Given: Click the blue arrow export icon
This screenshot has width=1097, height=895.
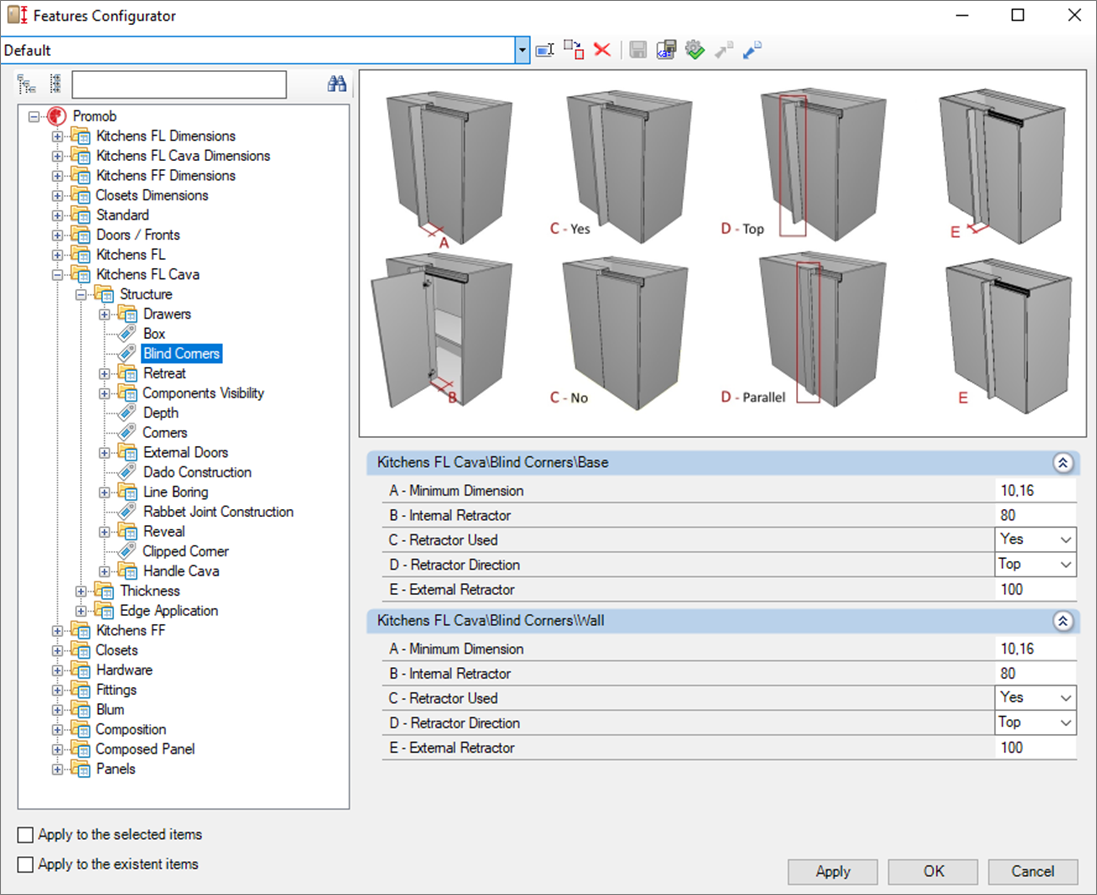Looking at the screenshot, I should [x=752, y=50].
